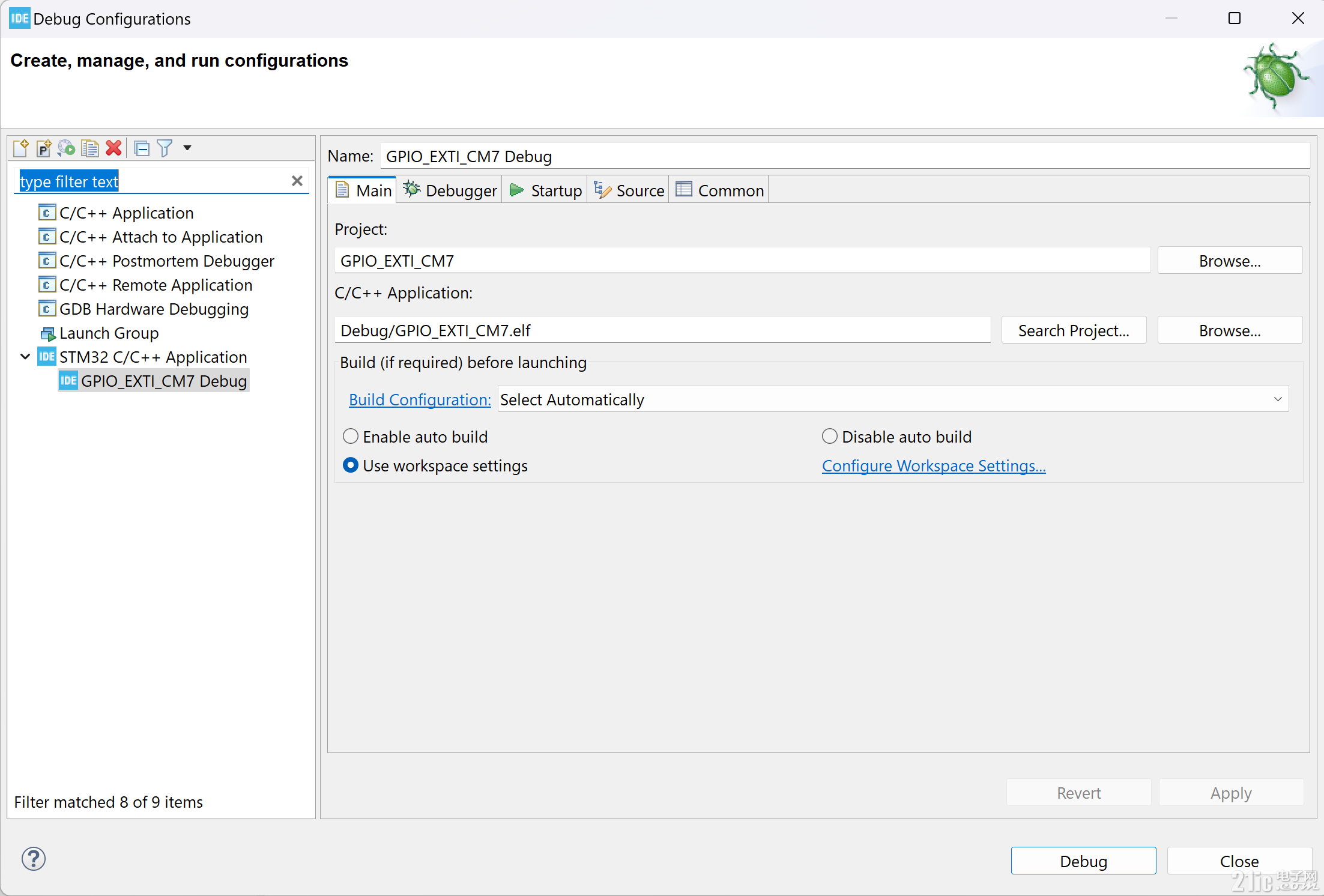Screen dimensions: 1324x896
Task: Clear the filter text with the X
Action: pos(297,181)
